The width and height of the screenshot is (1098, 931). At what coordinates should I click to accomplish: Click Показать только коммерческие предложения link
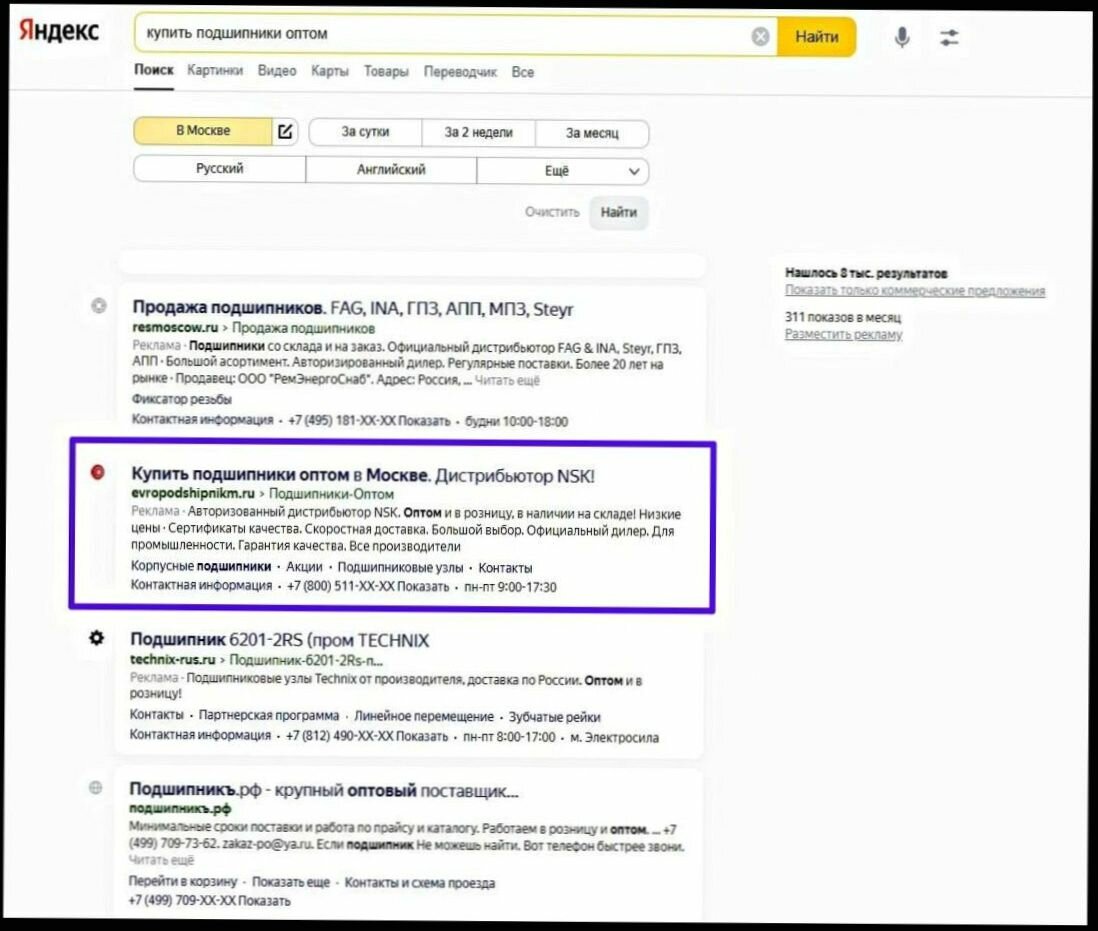pyautogui.click(x=915, y=290)
